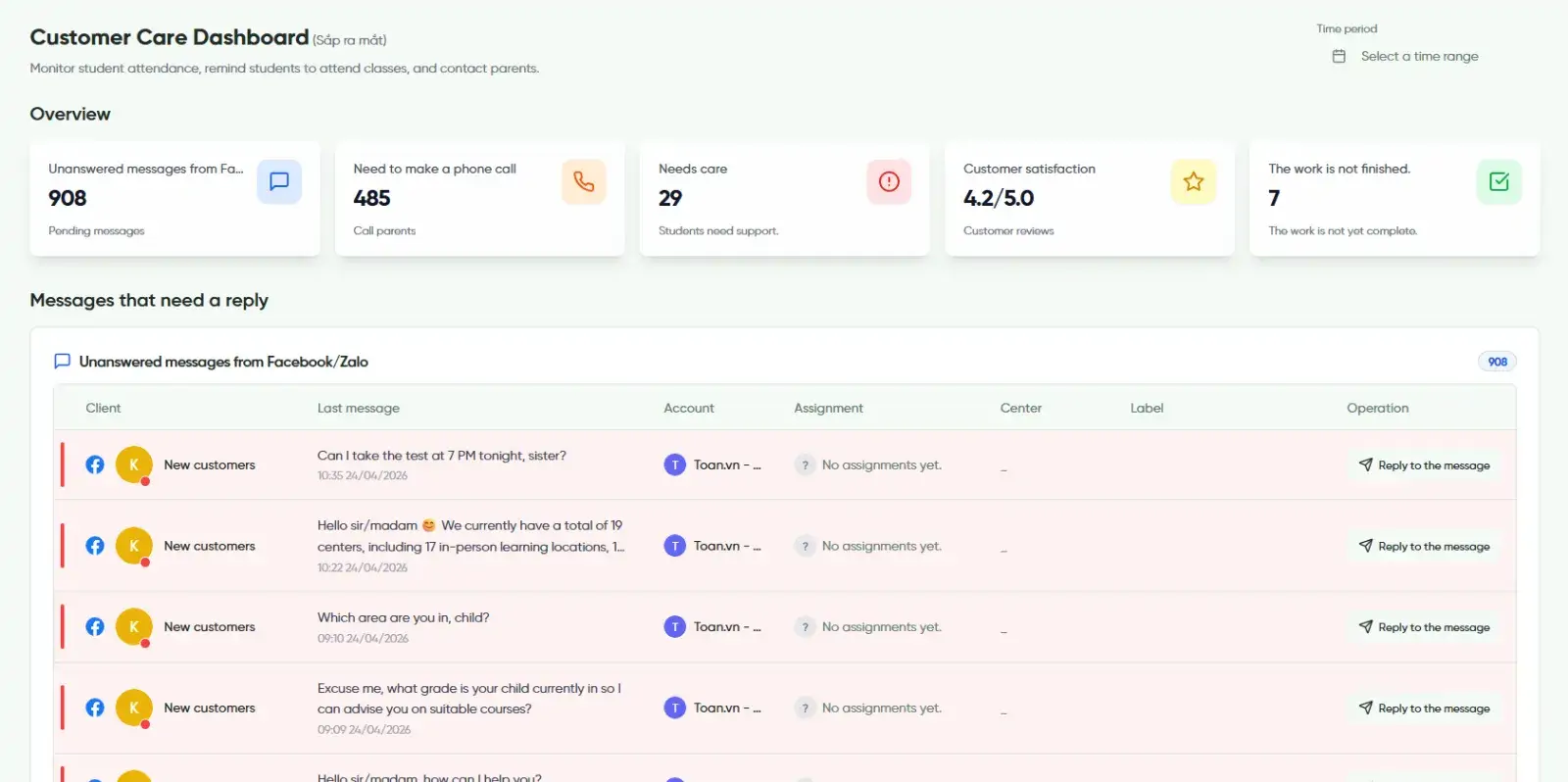The height and width of the screenshot is (782, 1568).
Task: Click timestamp '09:10 24/04/2026'
Action: 363,638
